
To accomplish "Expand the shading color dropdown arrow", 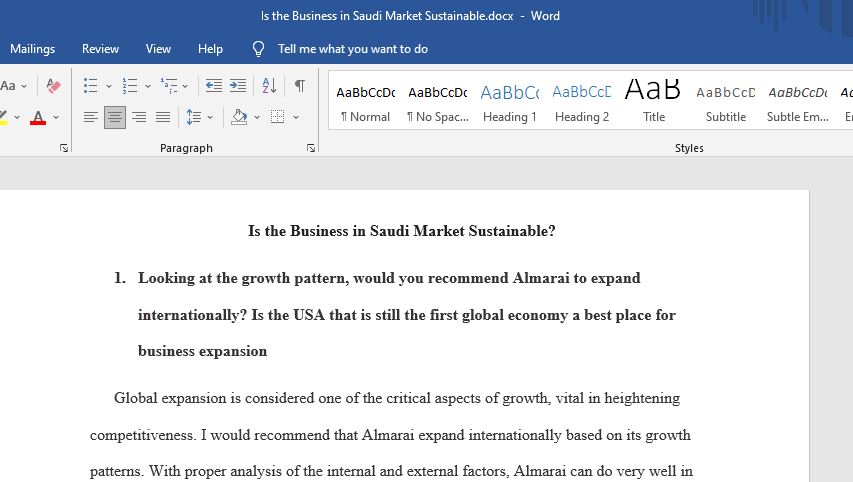I will (x=257, y=117).
